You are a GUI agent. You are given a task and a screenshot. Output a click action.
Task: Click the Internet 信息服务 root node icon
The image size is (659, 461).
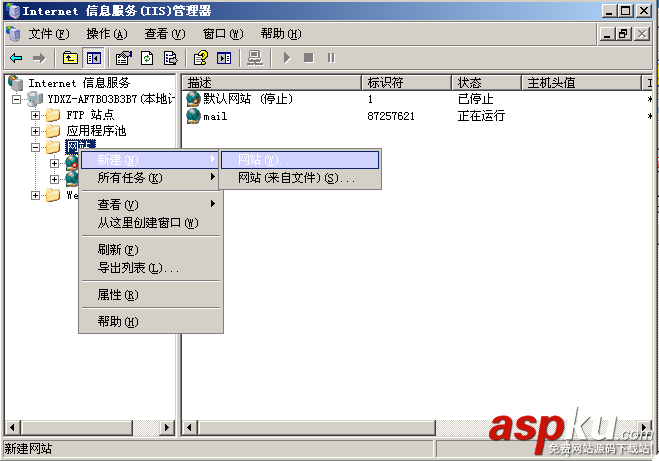coord(16,83)
